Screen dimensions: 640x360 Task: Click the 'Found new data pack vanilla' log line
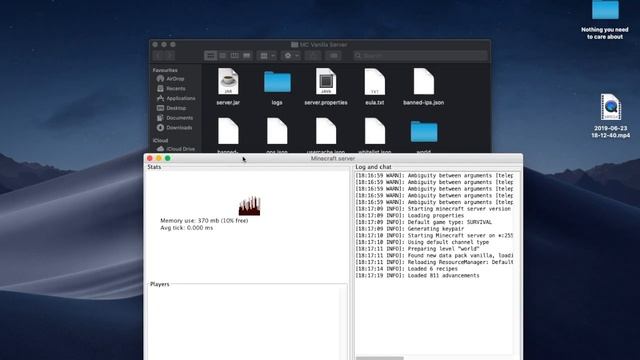(434, 256)
